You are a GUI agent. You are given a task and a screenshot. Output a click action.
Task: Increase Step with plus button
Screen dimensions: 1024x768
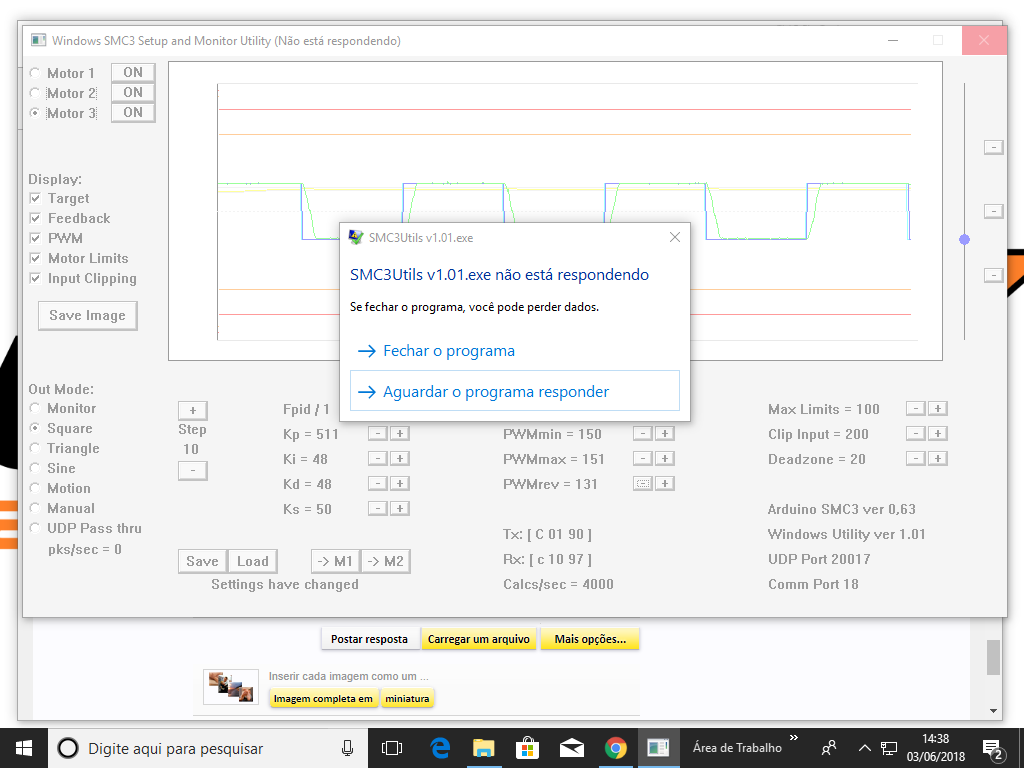(x=193, y=410)
